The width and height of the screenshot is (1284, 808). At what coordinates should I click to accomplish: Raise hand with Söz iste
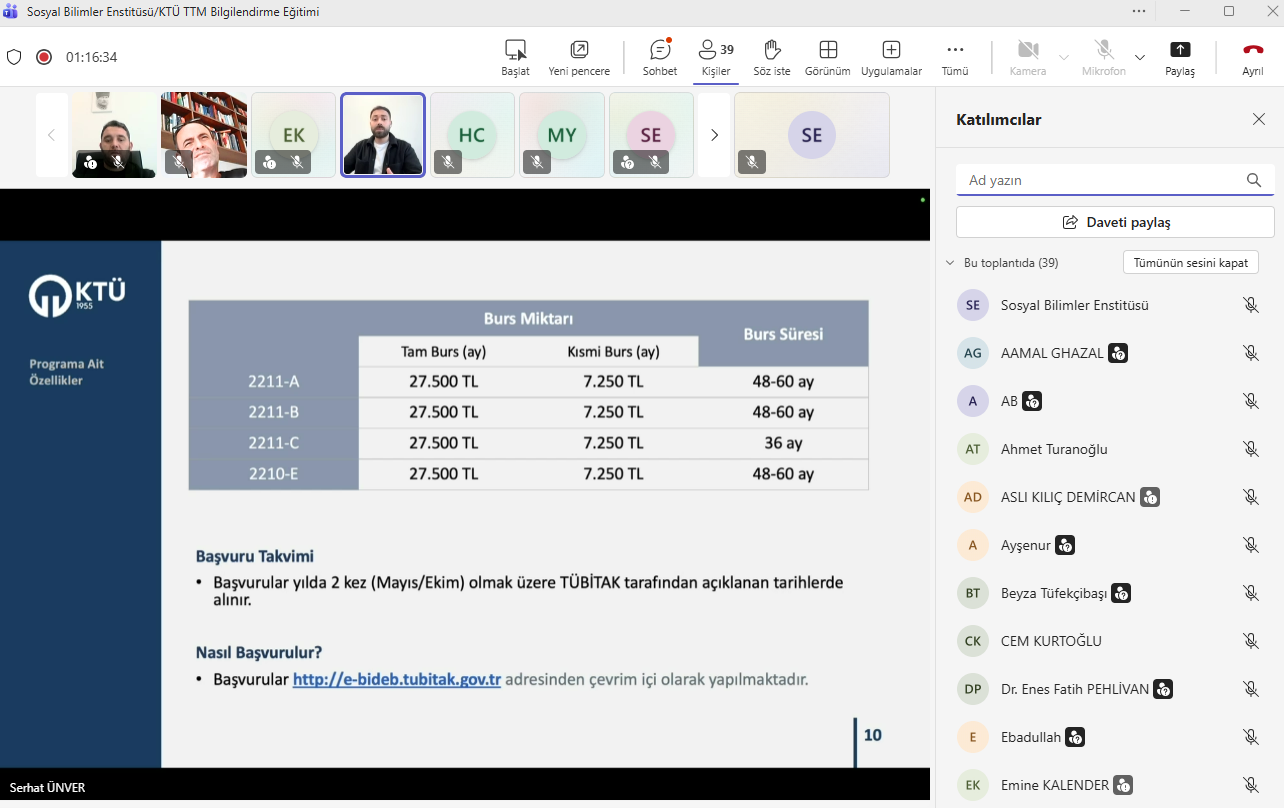771,51
